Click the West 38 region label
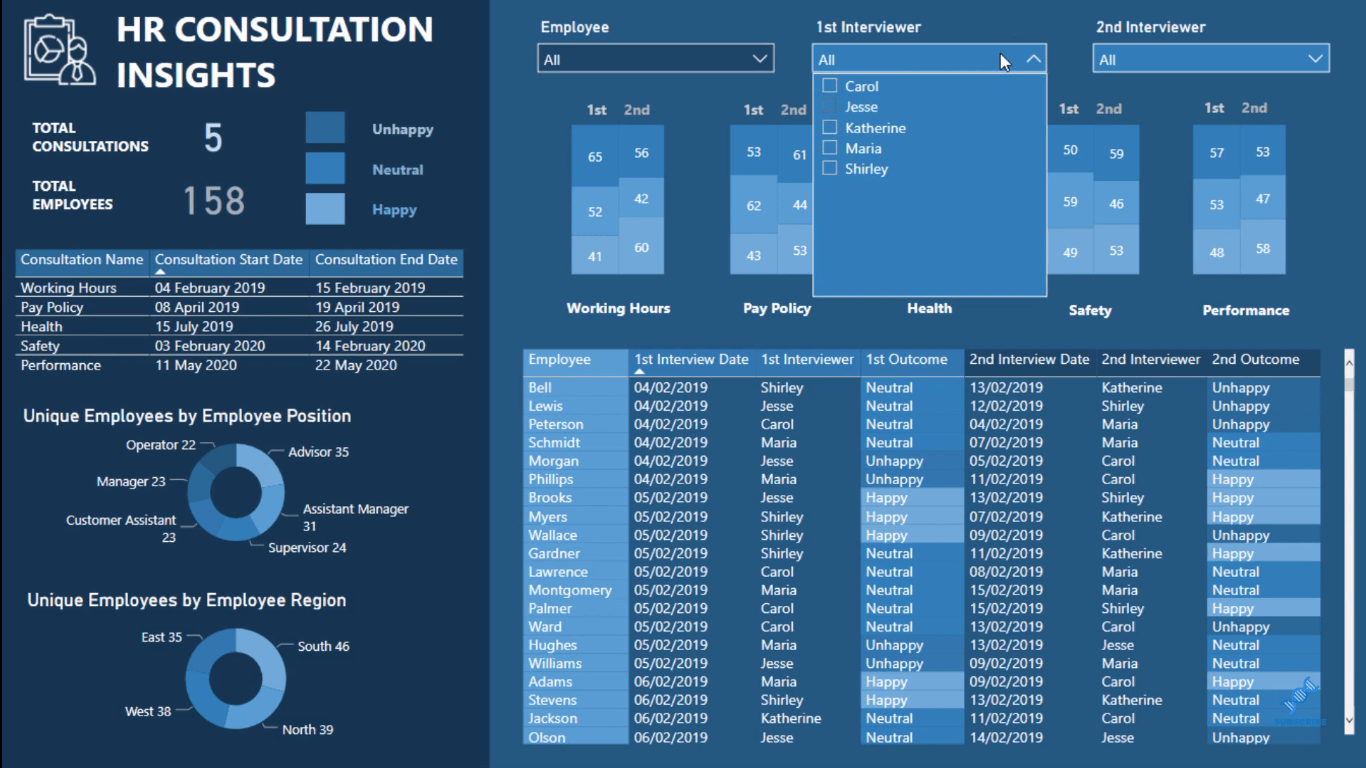Viewport: 1366px width, 768px height. (148, 711)
